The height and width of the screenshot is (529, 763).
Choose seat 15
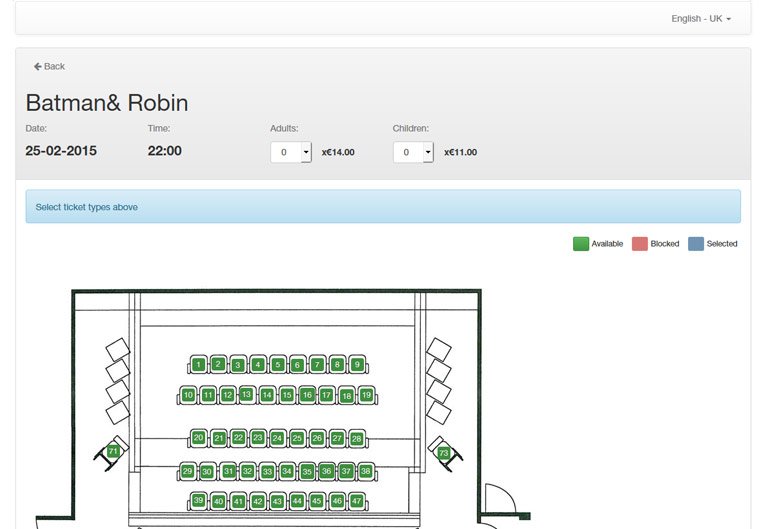coord(287,395)
